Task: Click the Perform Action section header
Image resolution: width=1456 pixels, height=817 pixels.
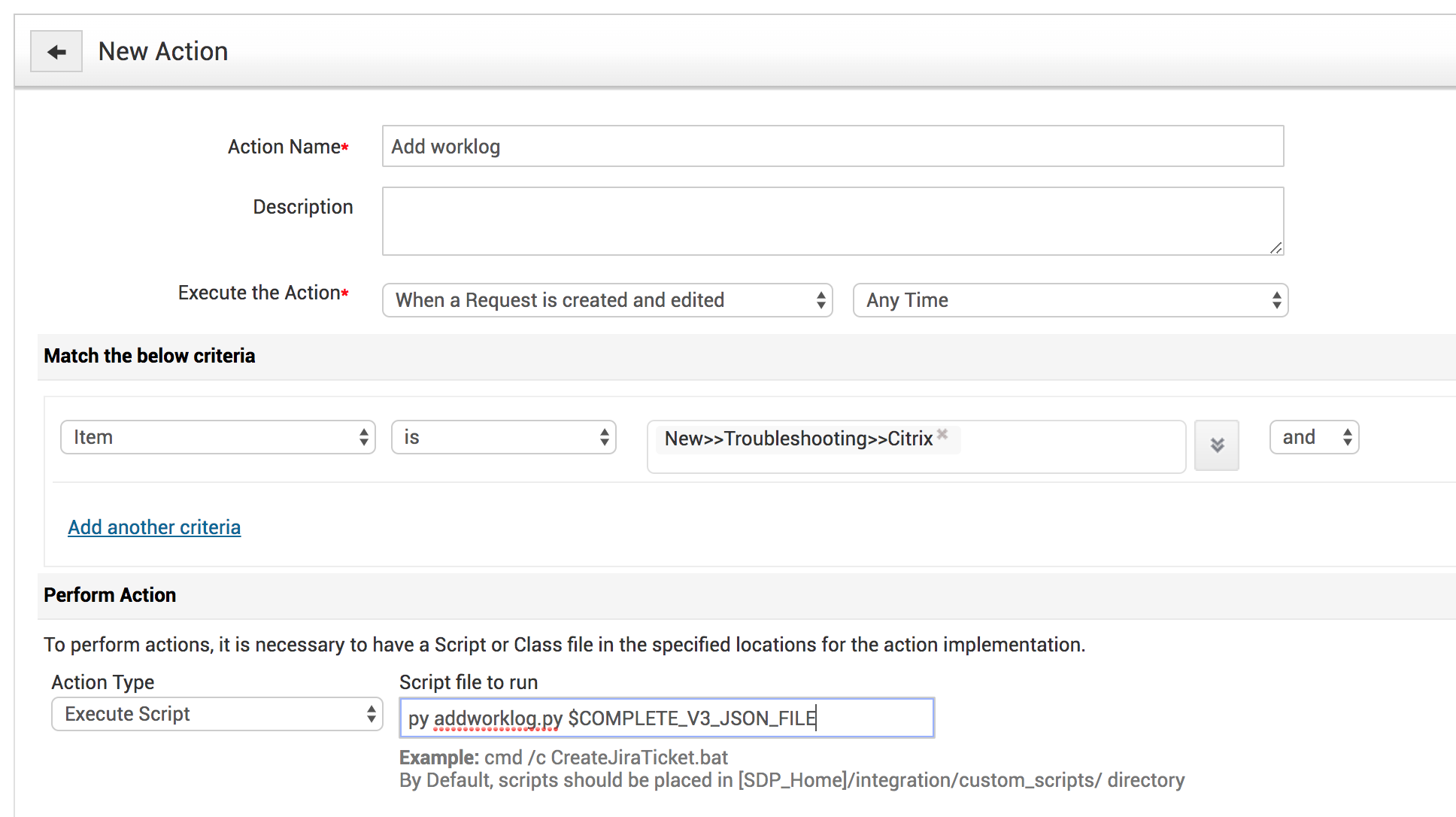Action: (110, 595)
